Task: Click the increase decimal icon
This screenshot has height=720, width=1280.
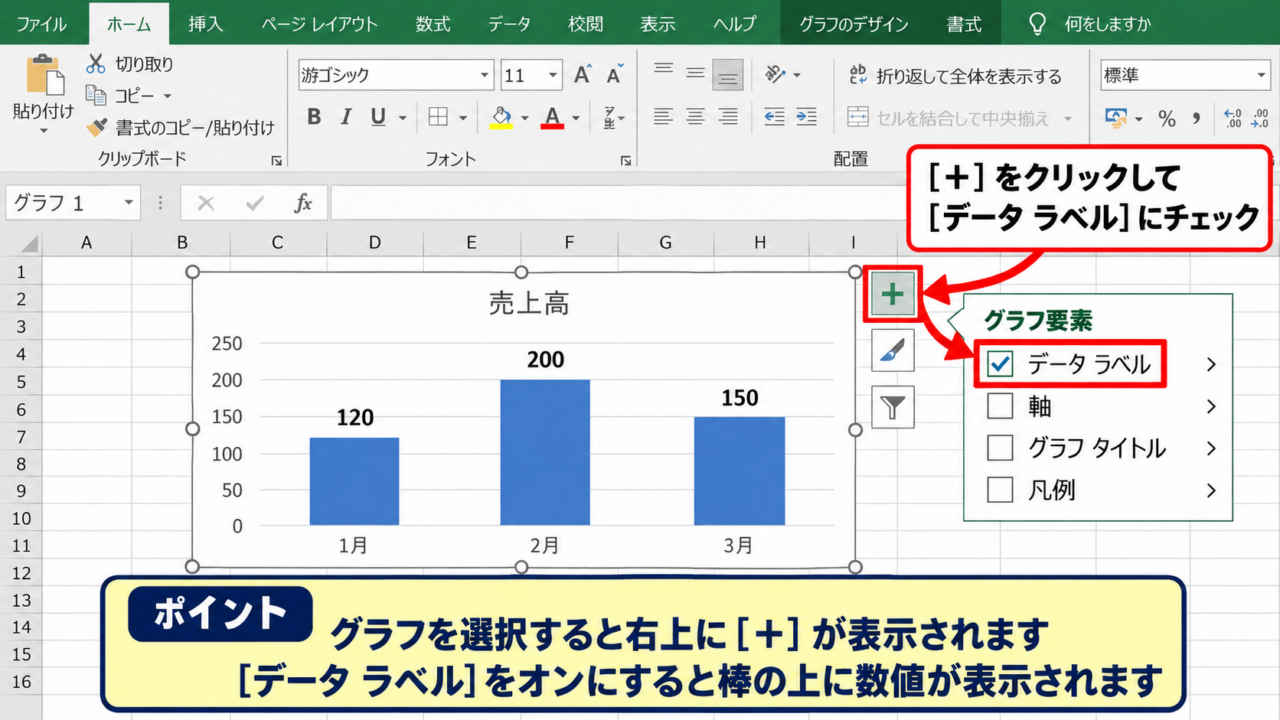Action: (1232, 119)
